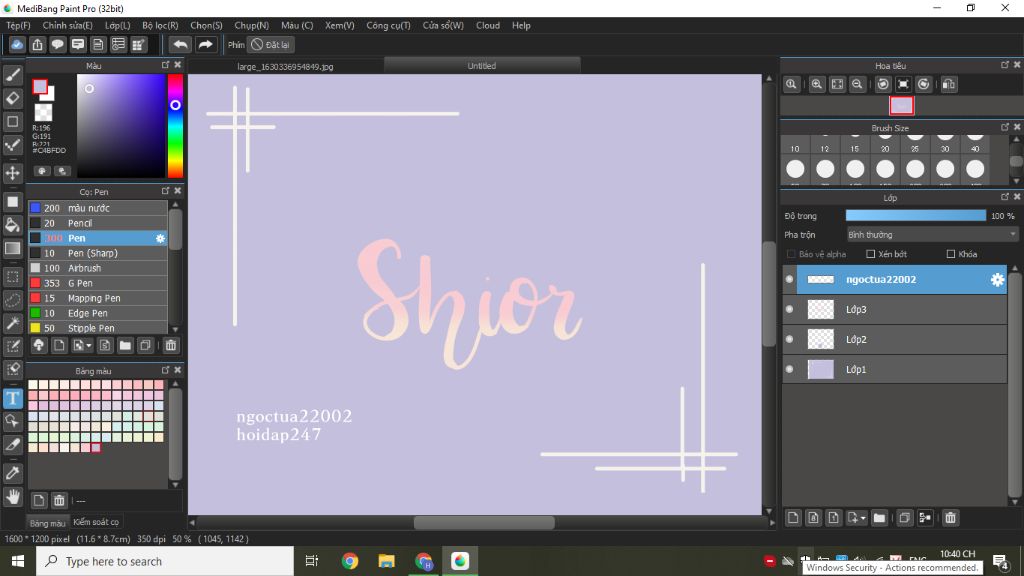
Task: Click the Undo arrow in toolbar
Action: (x=180, y=44)
